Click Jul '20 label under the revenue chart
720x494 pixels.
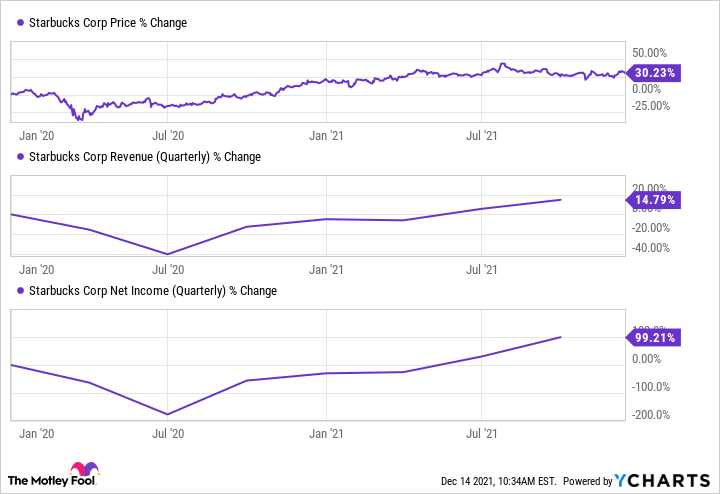coord(168,269)
